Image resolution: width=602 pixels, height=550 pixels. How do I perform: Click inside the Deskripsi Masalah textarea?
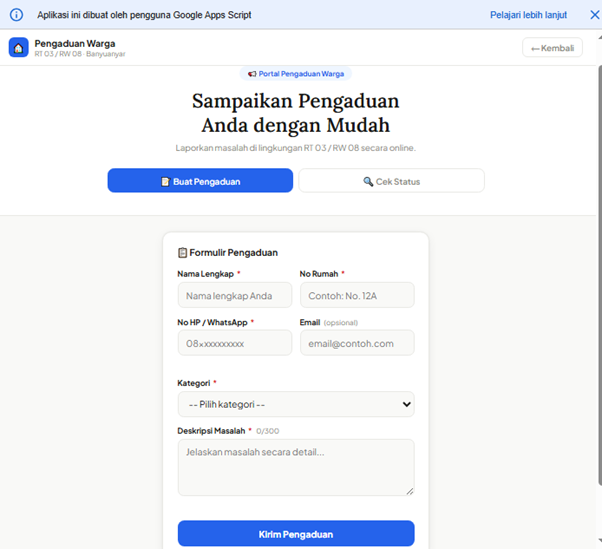point(295,466)
